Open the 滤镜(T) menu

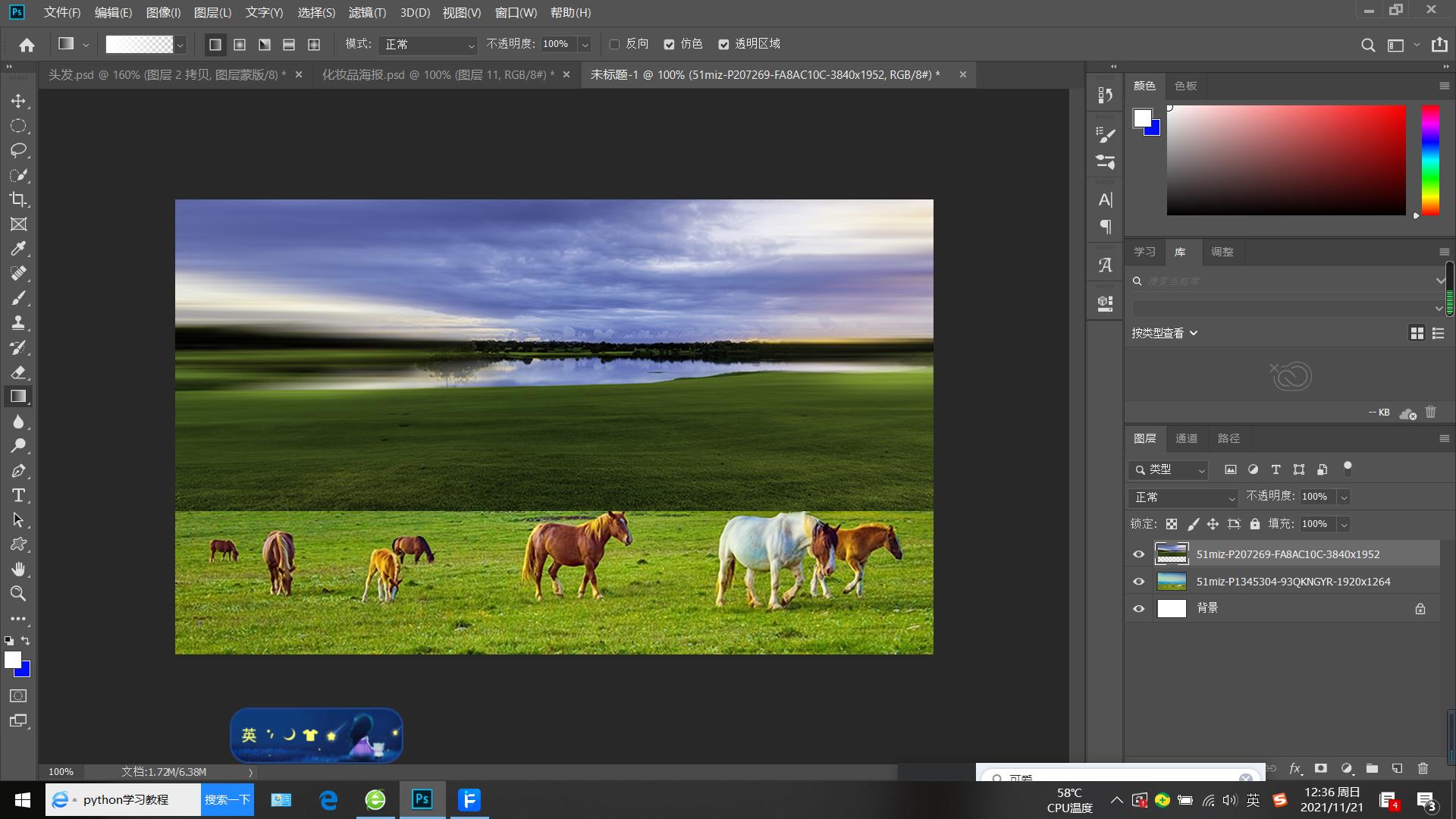tap(367, 13)
